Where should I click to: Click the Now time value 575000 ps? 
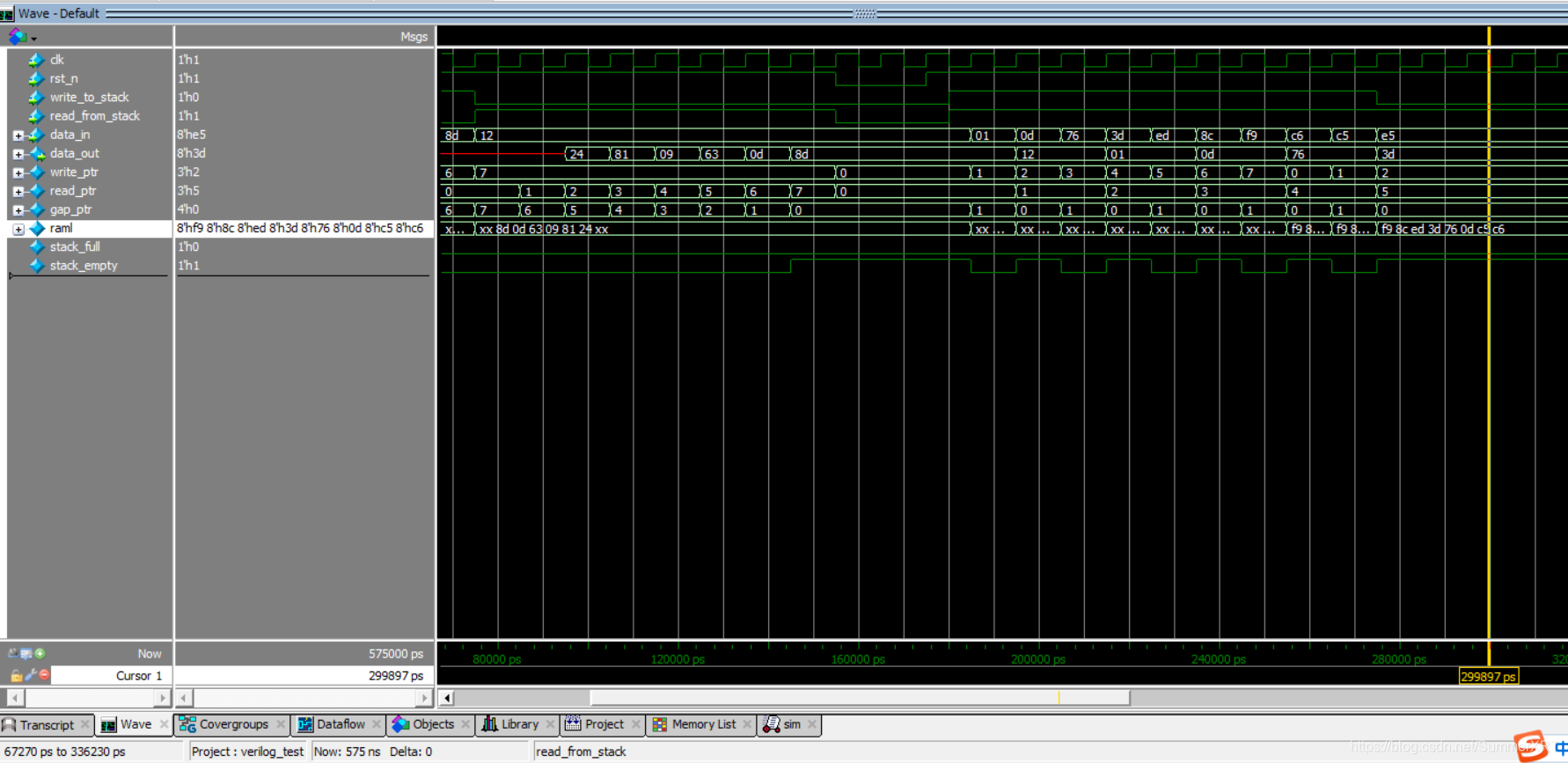[396, 654]
